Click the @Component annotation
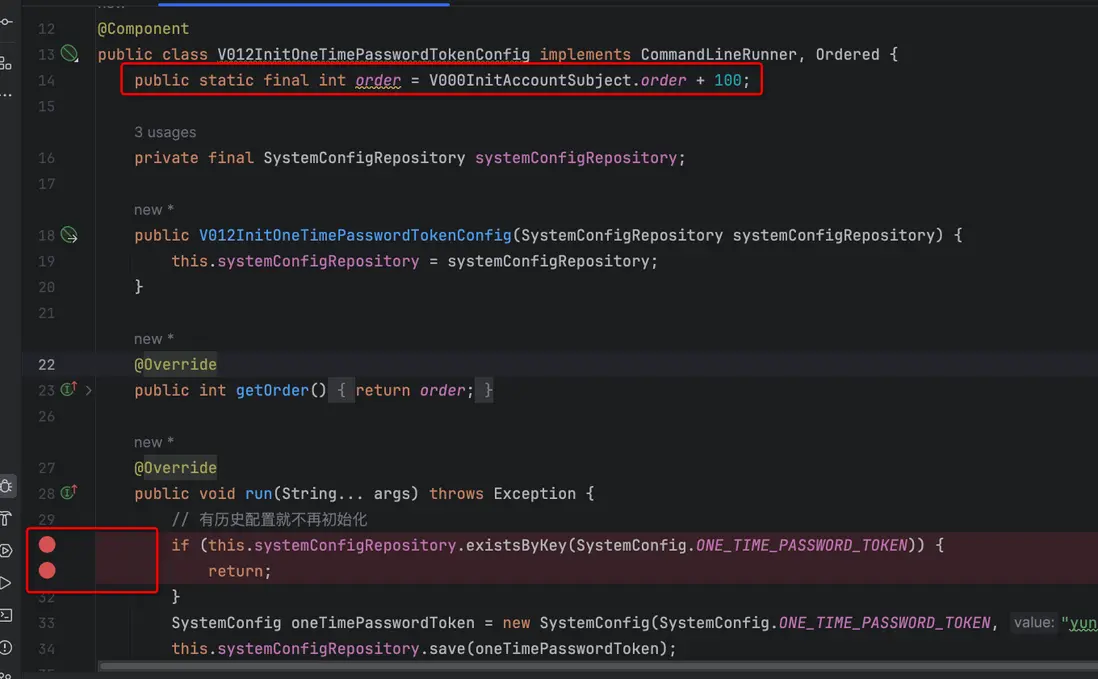Screen dimensions: 1098x679 click(x=143, y=29)
